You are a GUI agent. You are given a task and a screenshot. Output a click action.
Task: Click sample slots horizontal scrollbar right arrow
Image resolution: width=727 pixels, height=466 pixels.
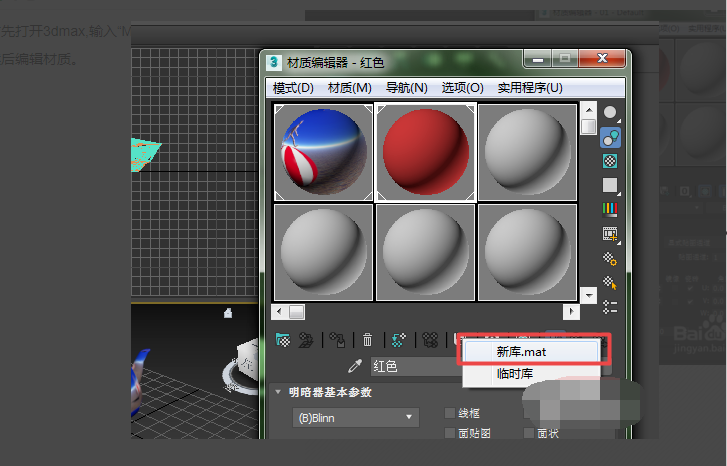(x=571, y=312)
